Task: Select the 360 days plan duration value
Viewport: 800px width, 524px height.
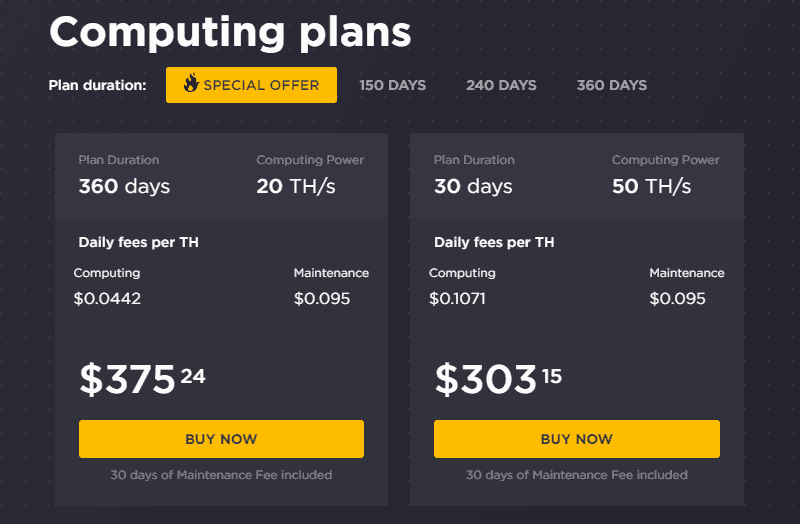Action: (x=124, y=186)
